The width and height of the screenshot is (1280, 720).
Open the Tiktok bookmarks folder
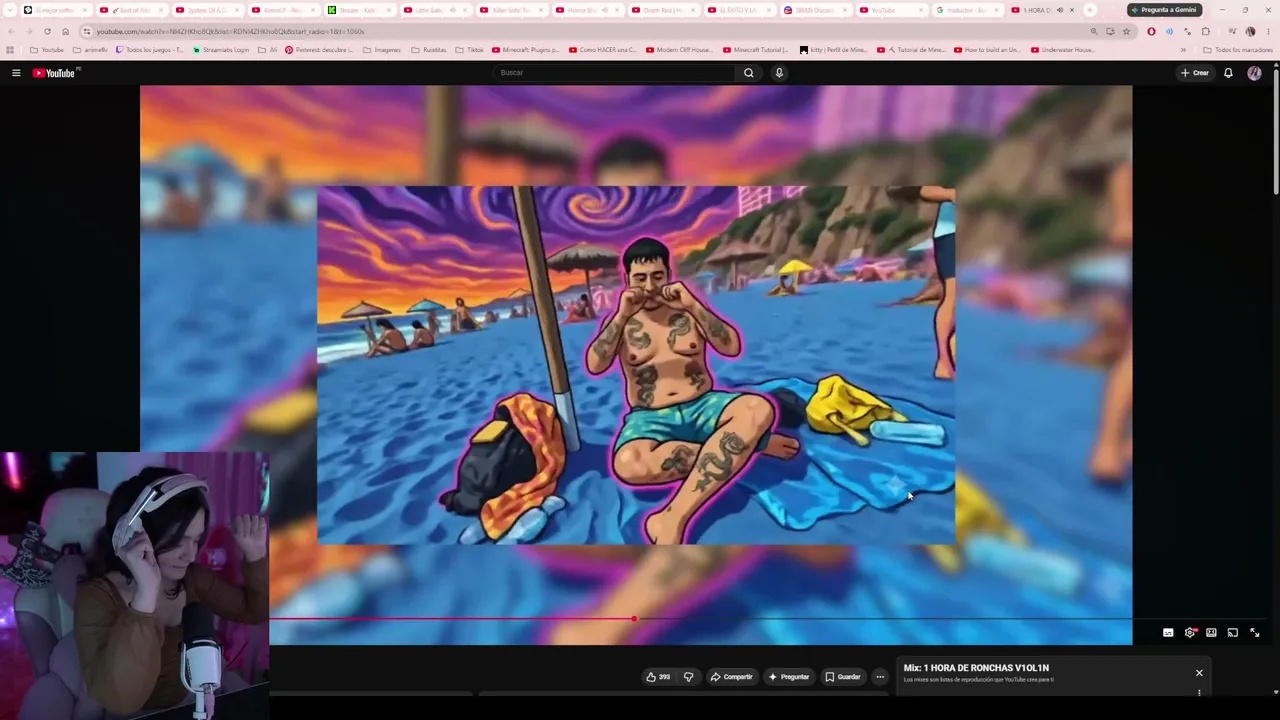click(469, 50)
